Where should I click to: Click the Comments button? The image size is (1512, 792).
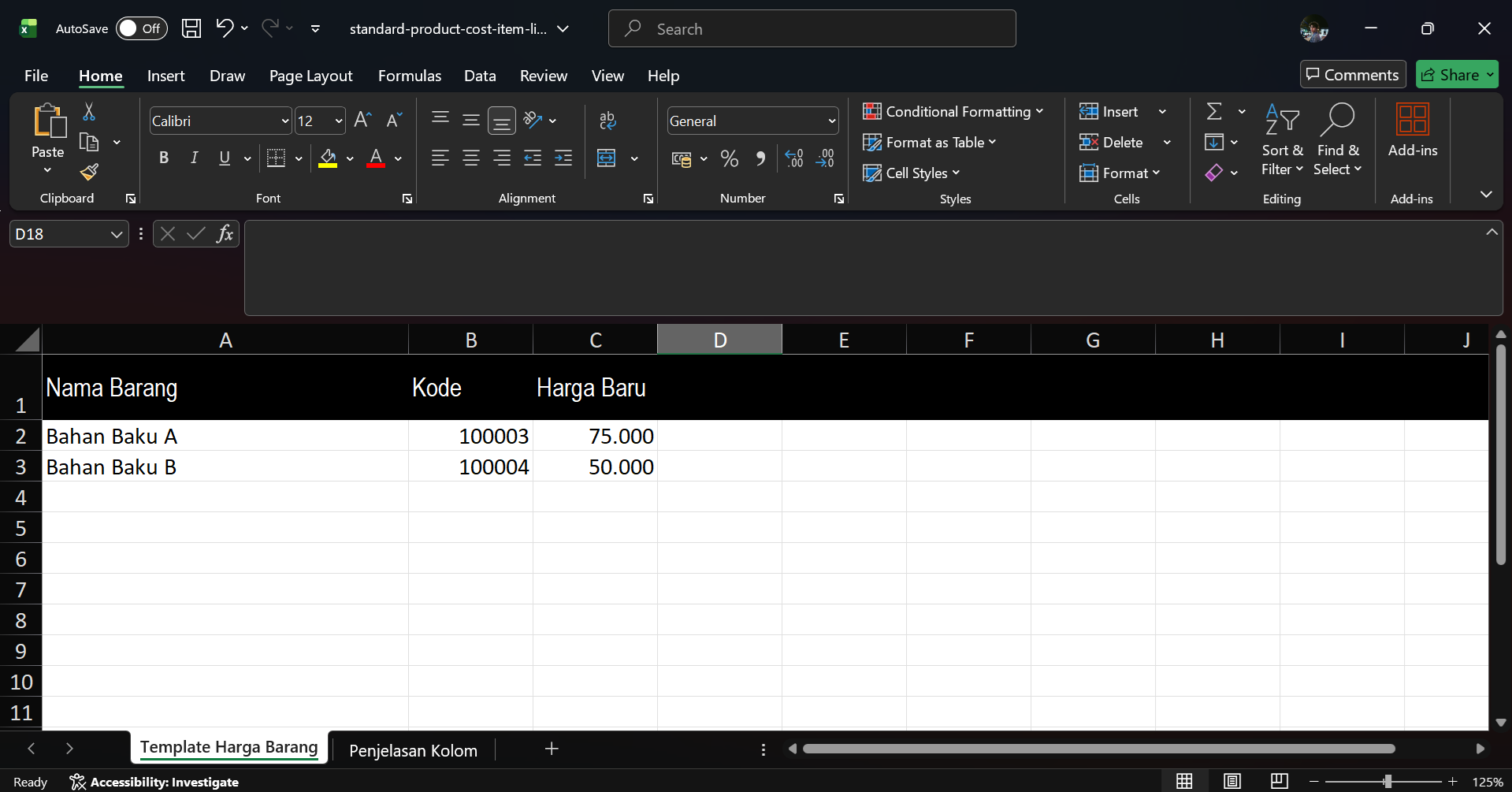(1352, 75)
